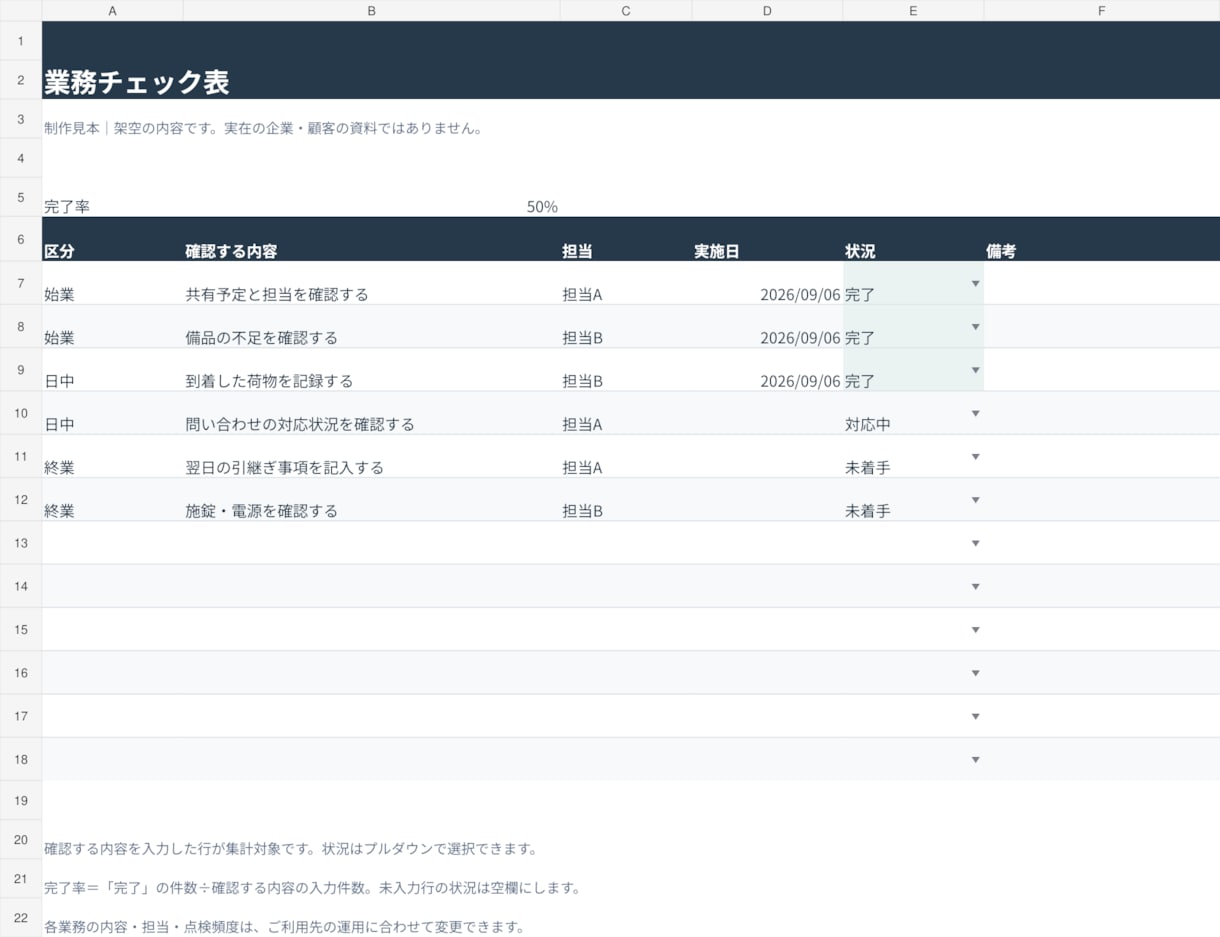Open the 対応中 status dropdown arrow
Viewport: 1220px width, 937px height.
(975, 414)
